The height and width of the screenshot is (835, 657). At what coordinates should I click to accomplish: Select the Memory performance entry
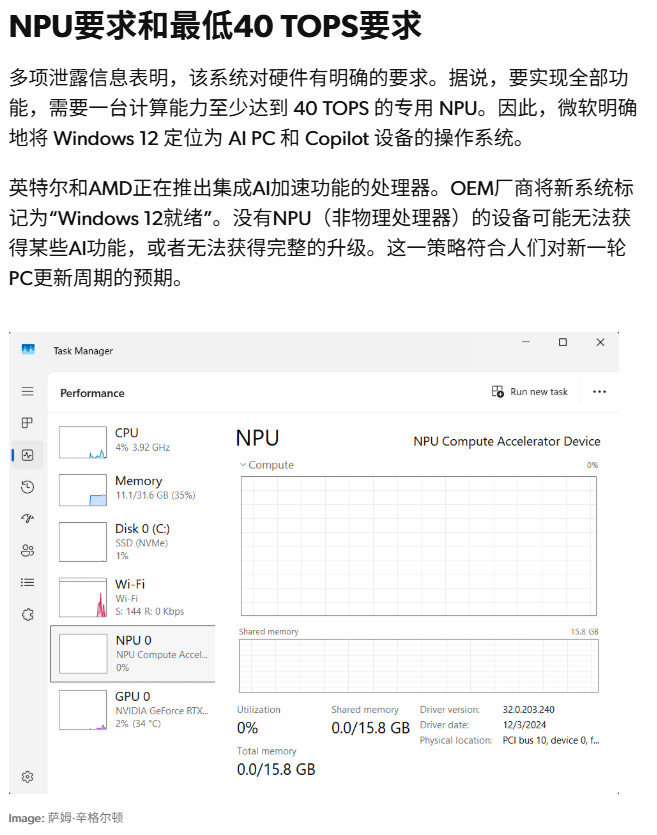click(133, 489)
